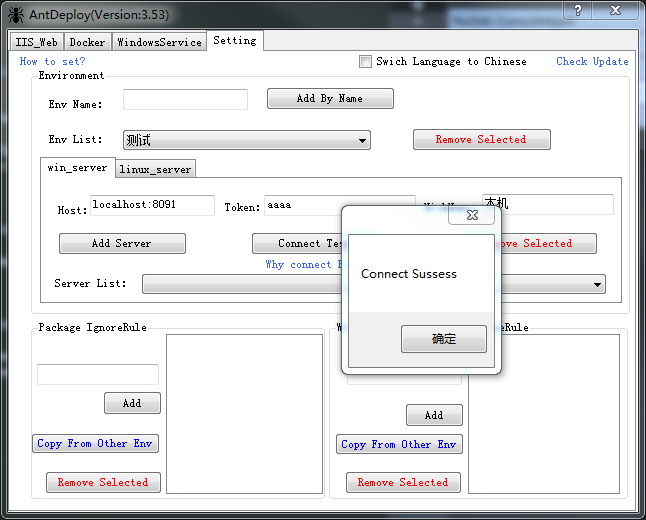Image resolution: width=646 pixels, height=520 pixels.
Task: Switch to the Docker tab
Action: pyautogui.click(x=87, y=42)
